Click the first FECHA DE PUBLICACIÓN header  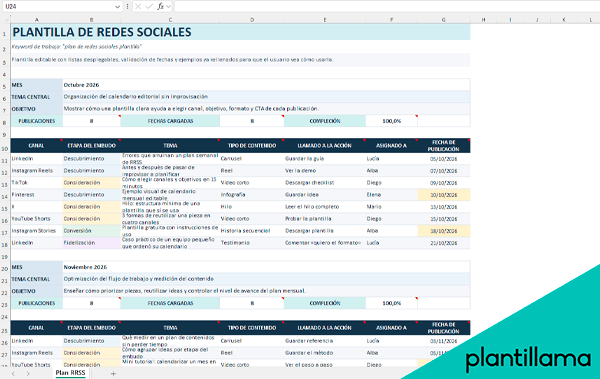[x=444, y=145]
